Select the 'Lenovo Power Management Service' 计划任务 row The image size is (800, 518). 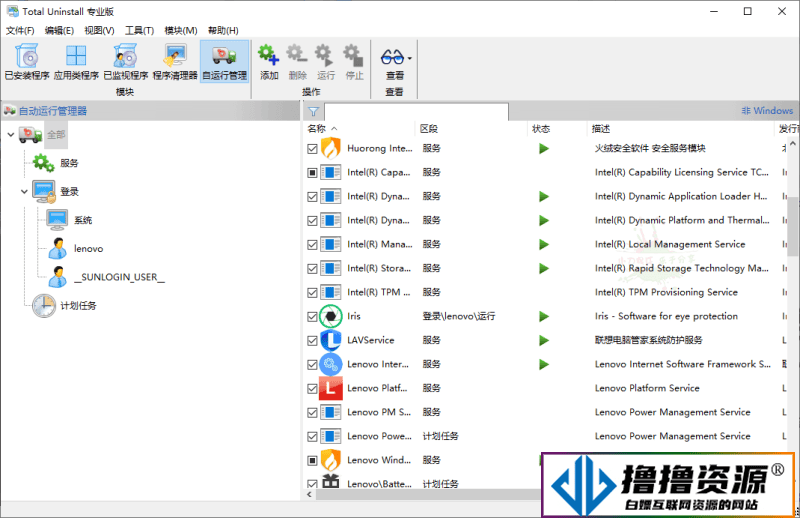[545, 436]
